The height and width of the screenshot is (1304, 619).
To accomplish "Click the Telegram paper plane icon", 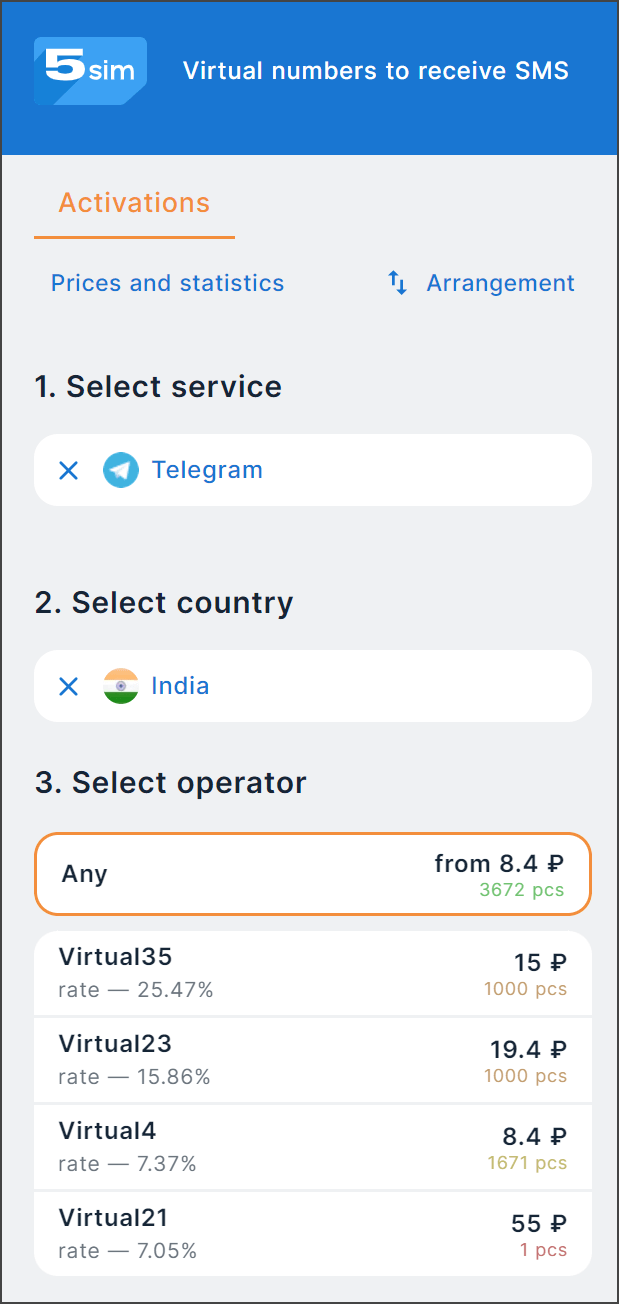I will click(x=121, y=470).
